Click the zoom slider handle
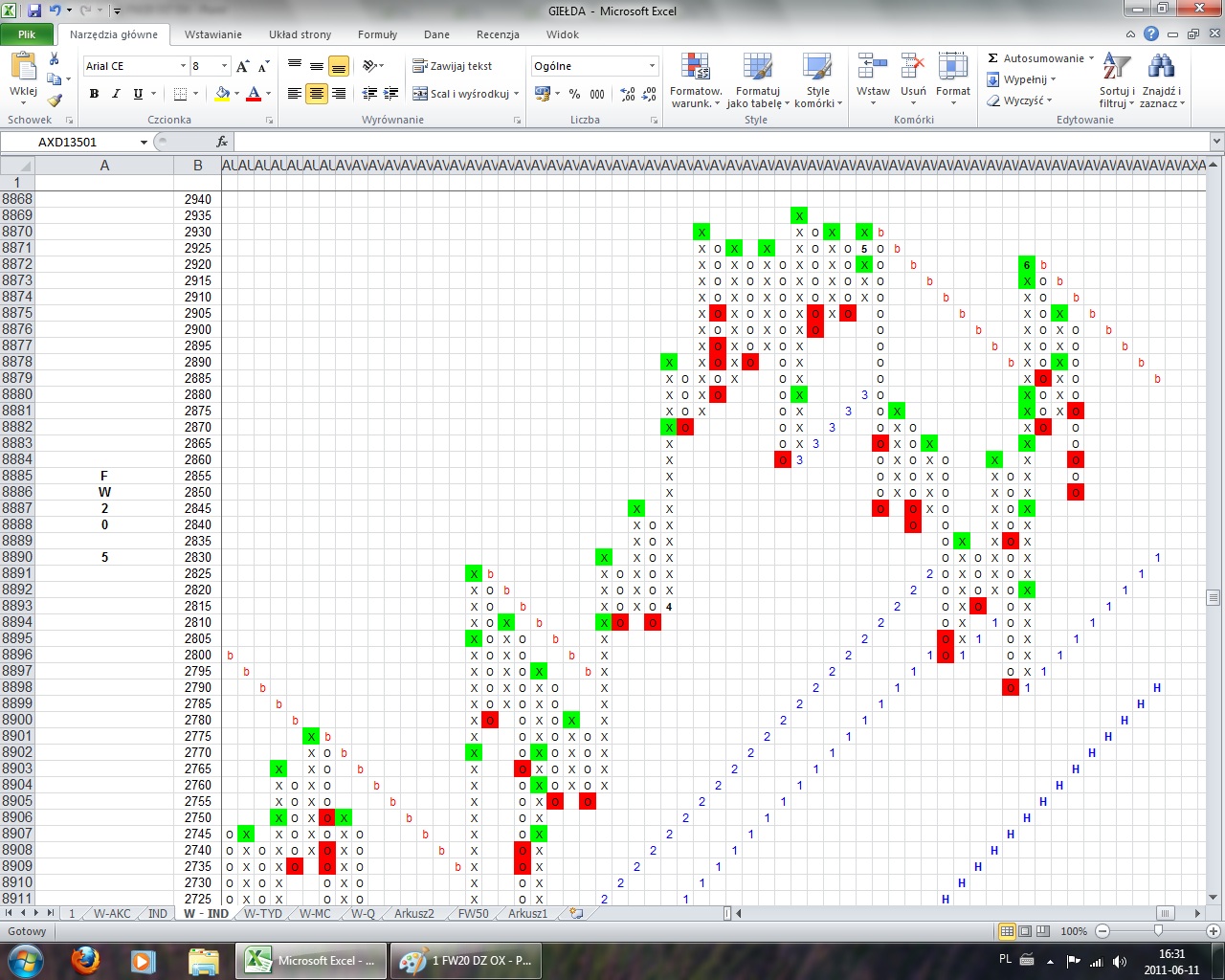The width and height of the screenshot is (1225, 980). (1158, 931)
